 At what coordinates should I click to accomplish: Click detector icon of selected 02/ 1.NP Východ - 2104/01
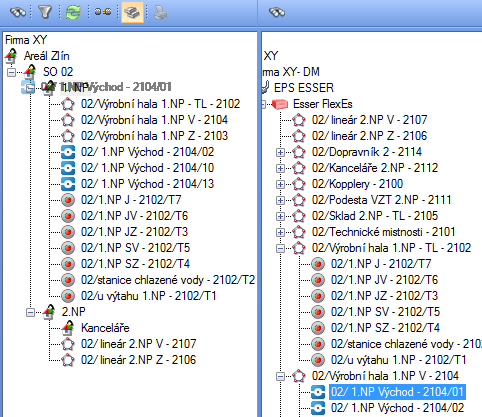pos(318,392)
